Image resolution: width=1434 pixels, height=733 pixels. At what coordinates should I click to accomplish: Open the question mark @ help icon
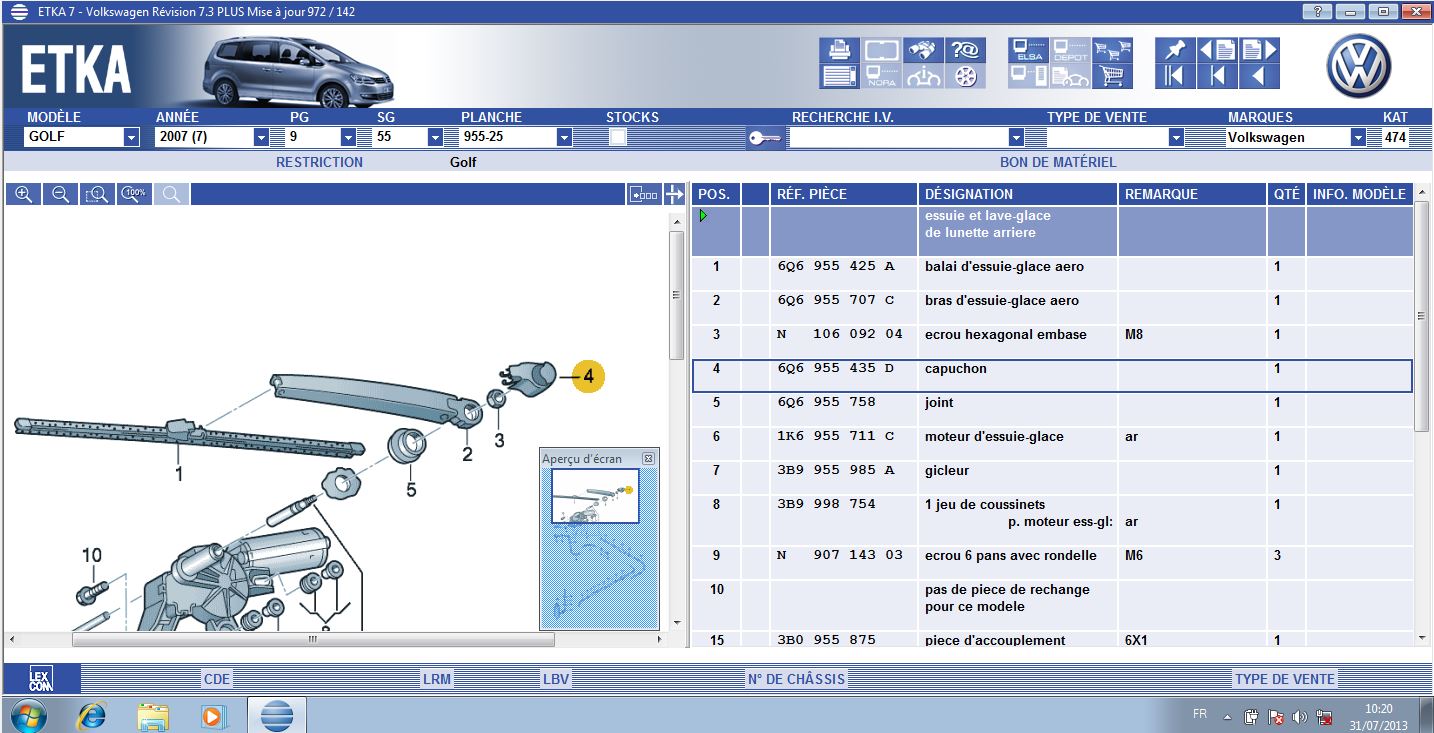coord(965,50)
